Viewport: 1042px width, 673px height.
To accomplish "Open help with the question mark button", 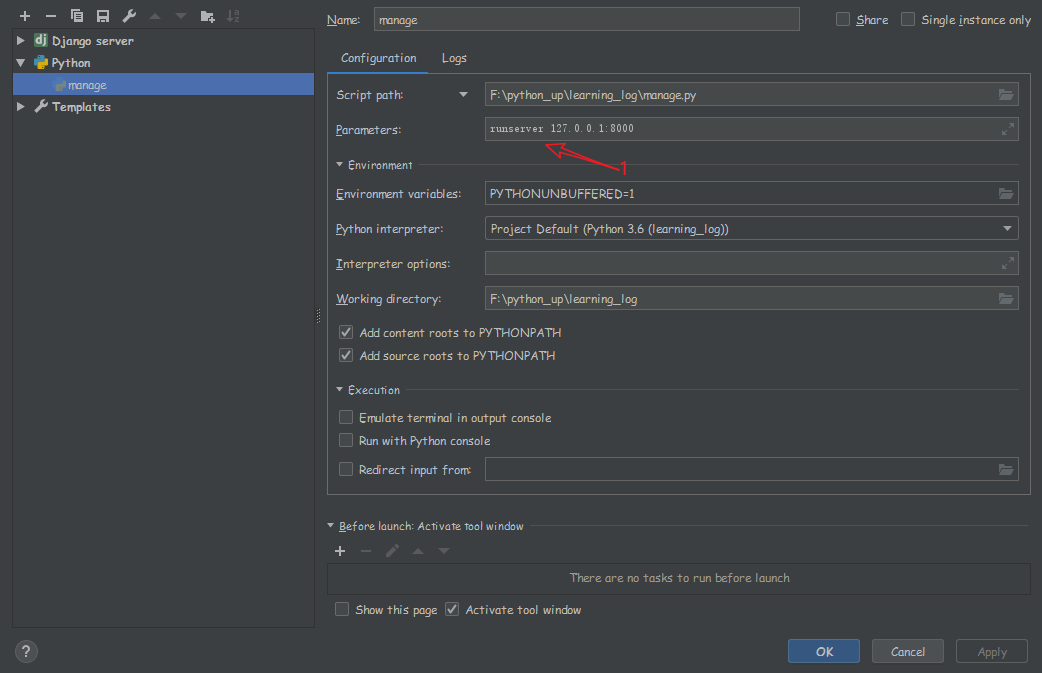I will click(x=26, y=651).
